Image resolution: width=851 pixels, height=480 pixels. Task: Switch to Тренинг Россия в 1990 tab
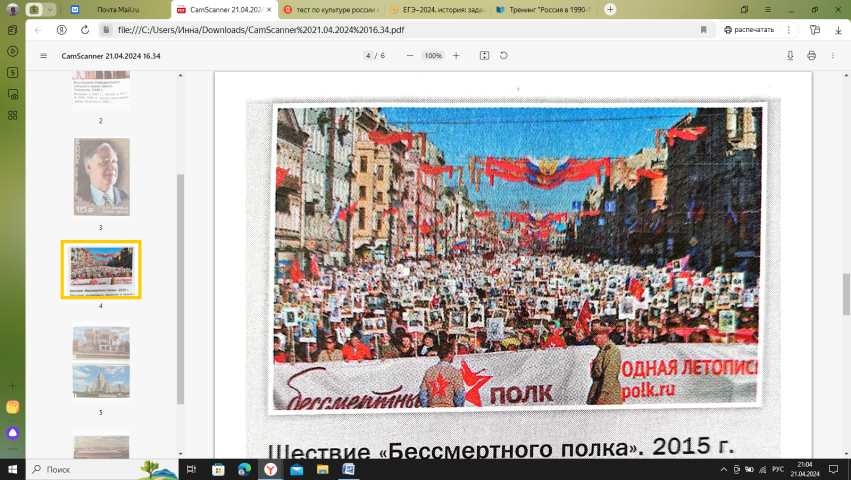coord(544,9)
